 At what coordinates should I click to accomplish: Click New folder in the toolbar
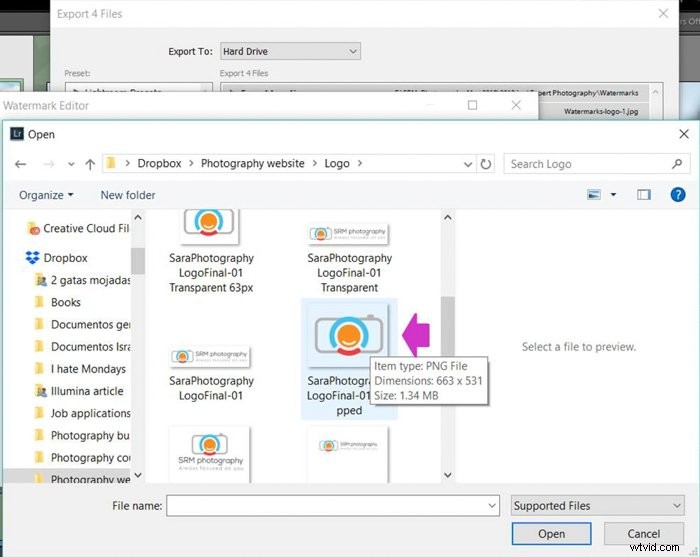pos(128,195)
